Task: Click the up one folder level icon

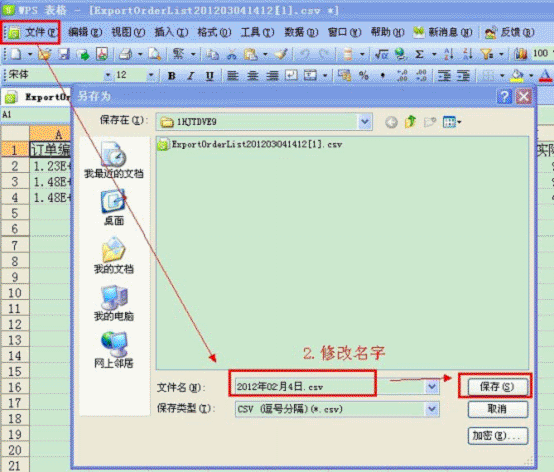Action: pos(410,122)
